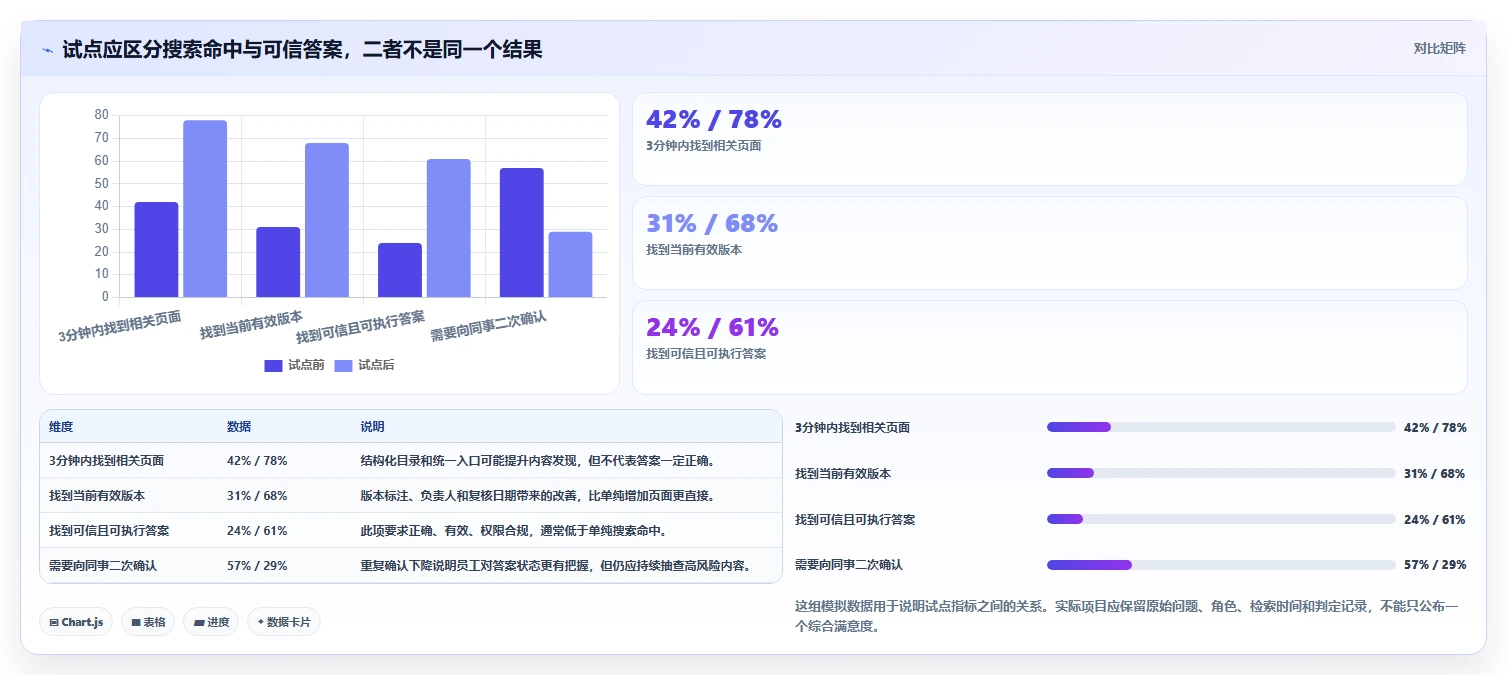Viewport: 1507px width, 675px height.
Task: Click table cell 3分钟内找到相关页面
Action: 106,461
